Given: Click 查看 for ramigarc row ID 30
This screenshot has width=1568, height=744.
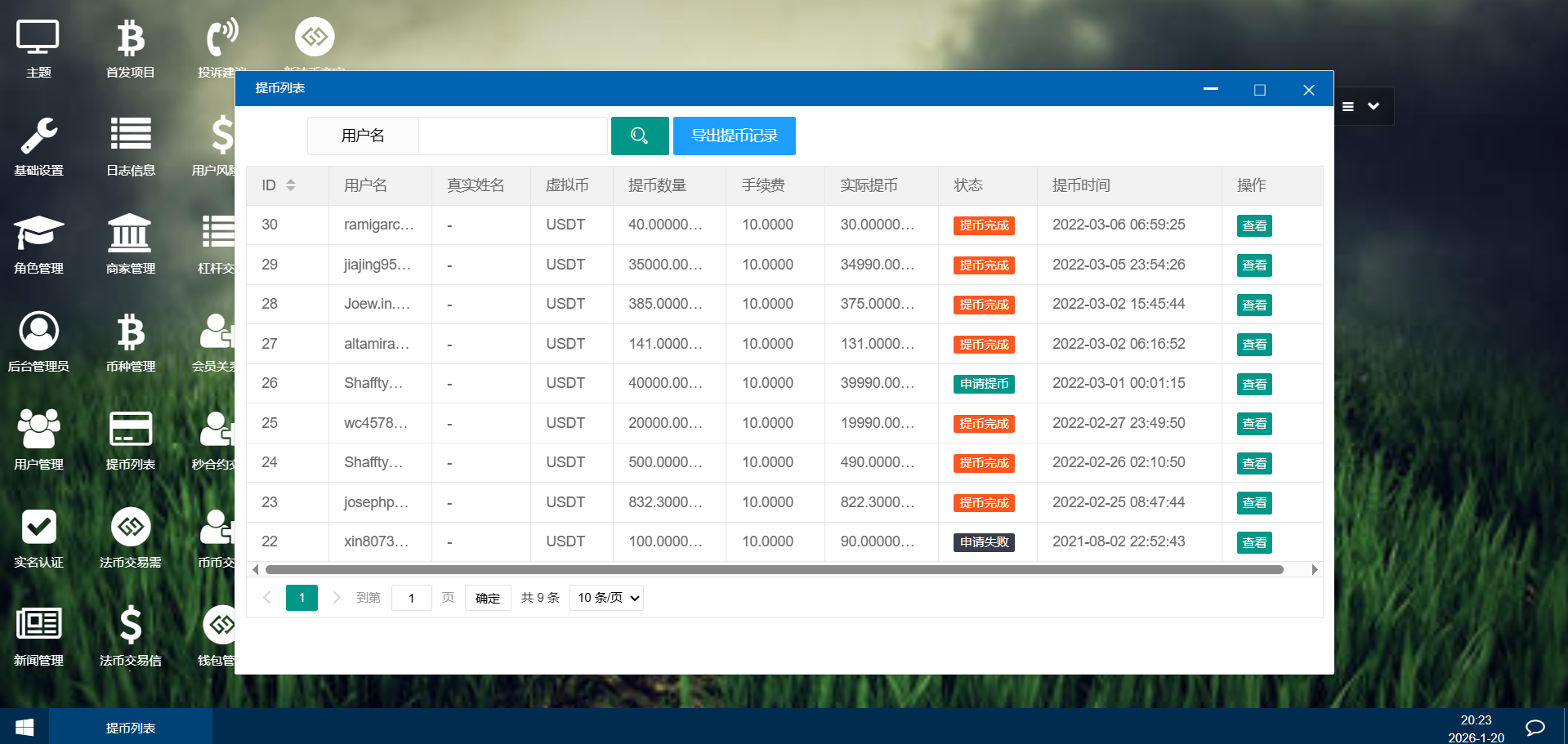Looking at the screenshot, I should click(x=1253, y=226).
